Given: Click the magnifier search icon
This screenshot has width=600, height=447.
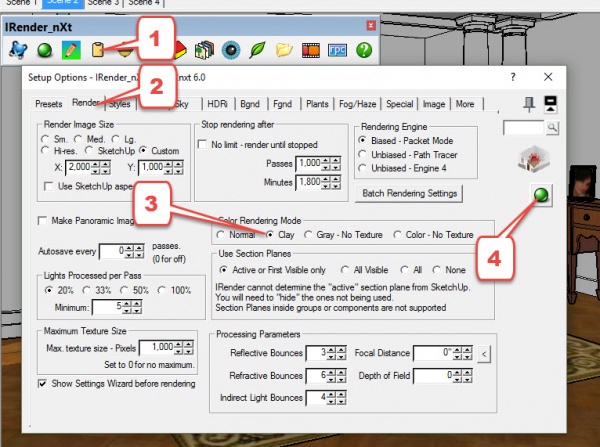Looking at the screenshot, I should click(x=551, y=128).
